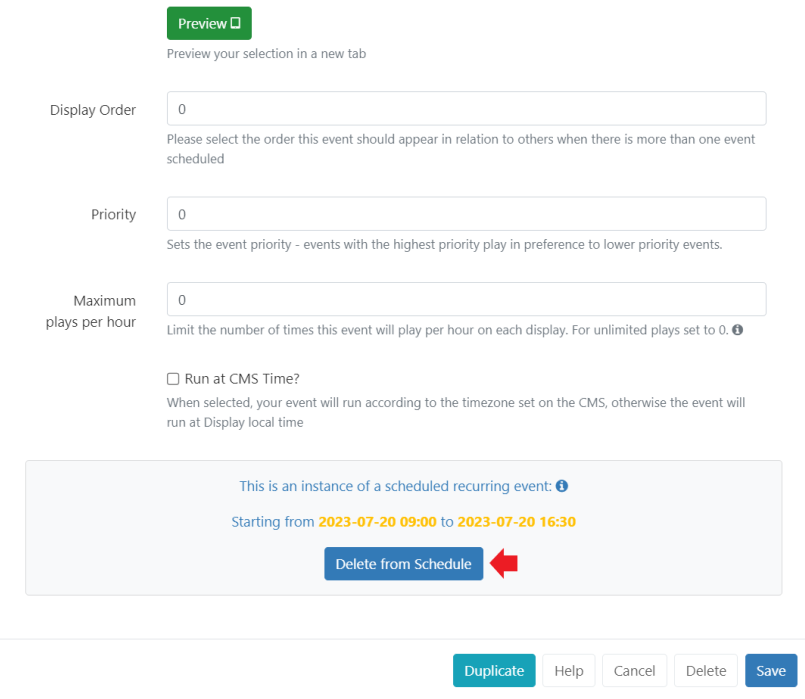Click the Priority label text
The height and width of the screenshot is (699, 805).
pos(113,214)
